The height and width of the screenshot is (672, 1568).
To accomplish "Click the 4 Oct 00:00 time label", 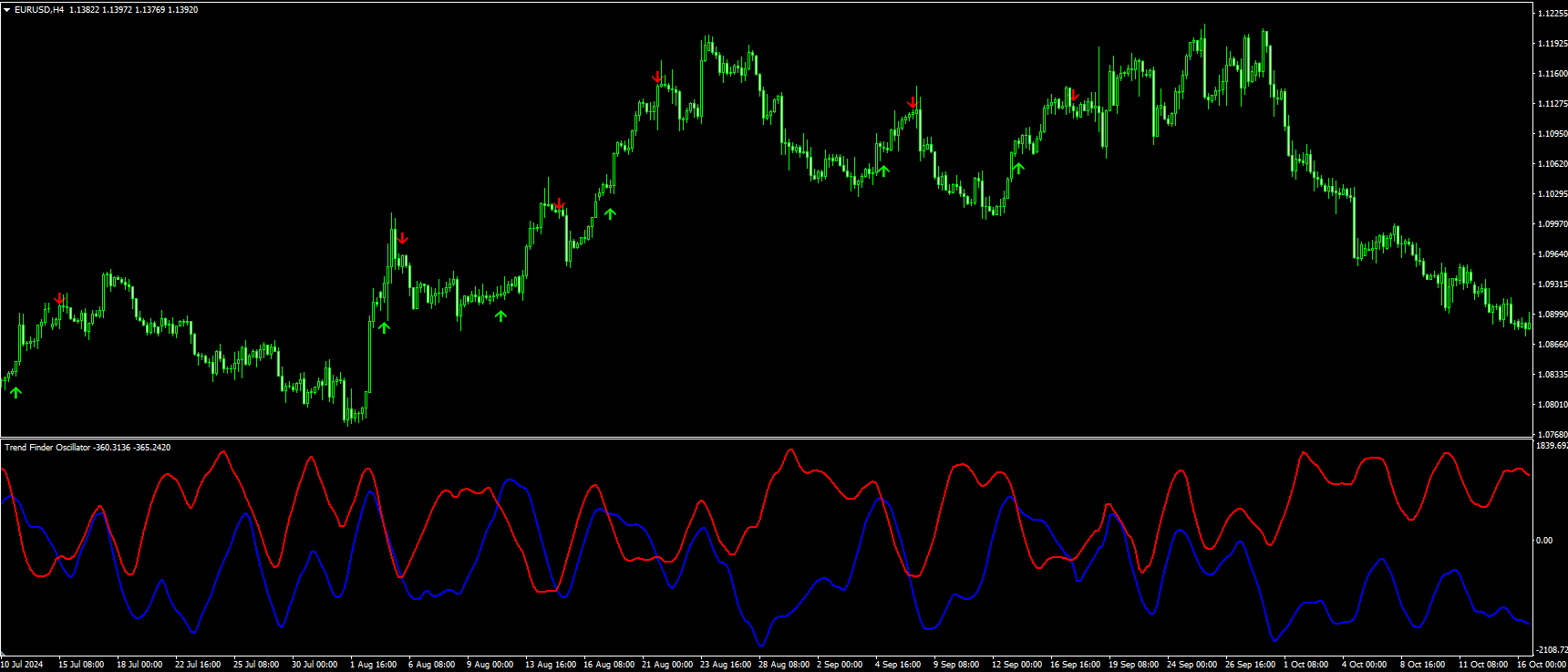I will pos(1365,665).
